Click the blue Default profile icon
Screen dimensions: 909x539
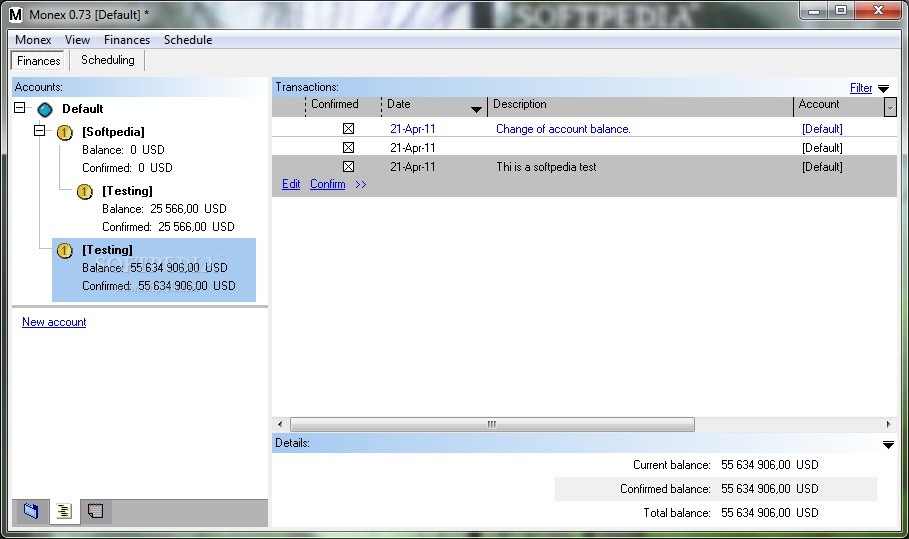click(45, 109)
